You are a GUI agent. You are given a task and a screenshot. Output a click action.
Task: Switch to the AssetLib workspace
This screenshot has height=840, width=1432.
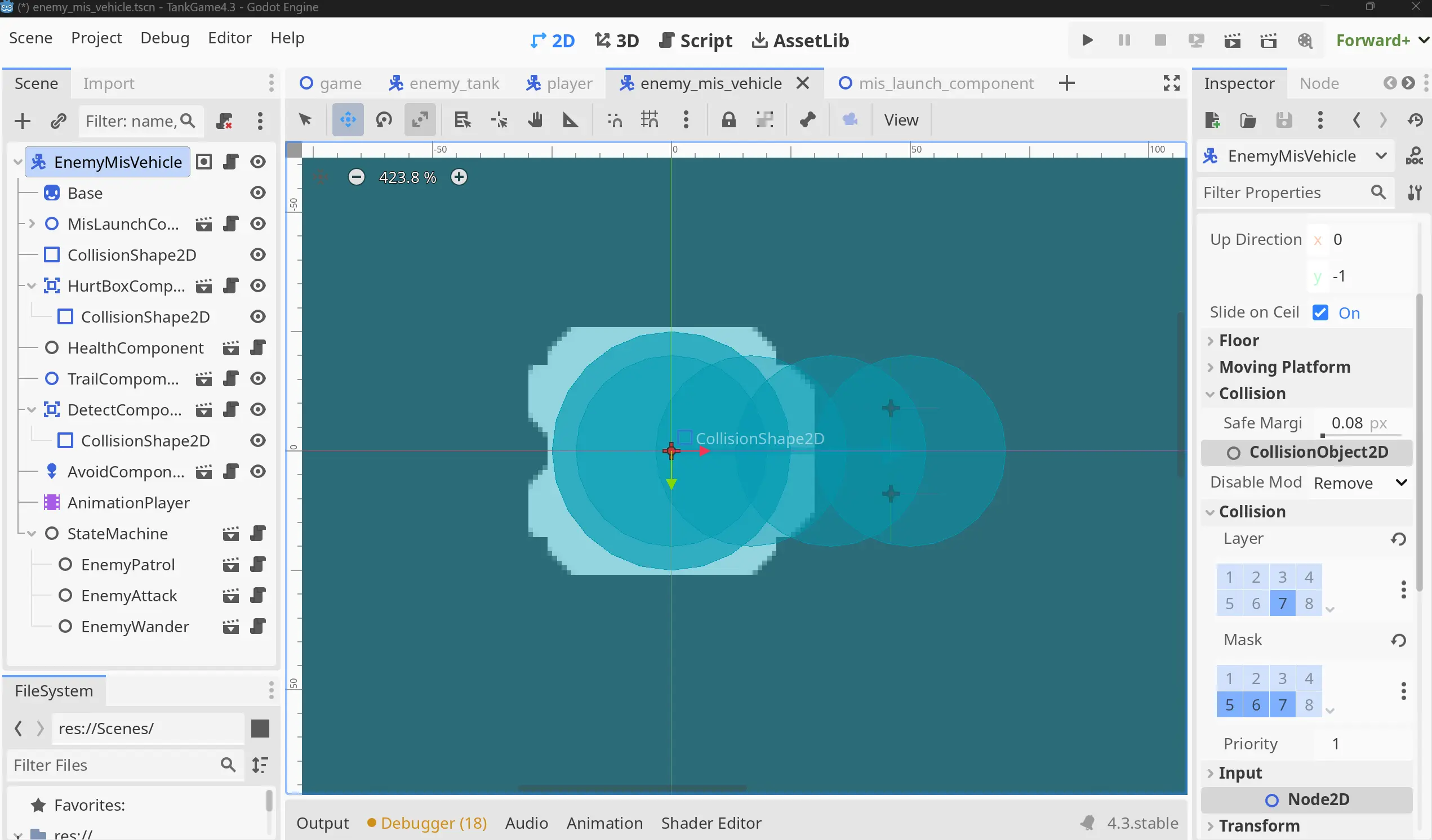[x=800, y=41]
